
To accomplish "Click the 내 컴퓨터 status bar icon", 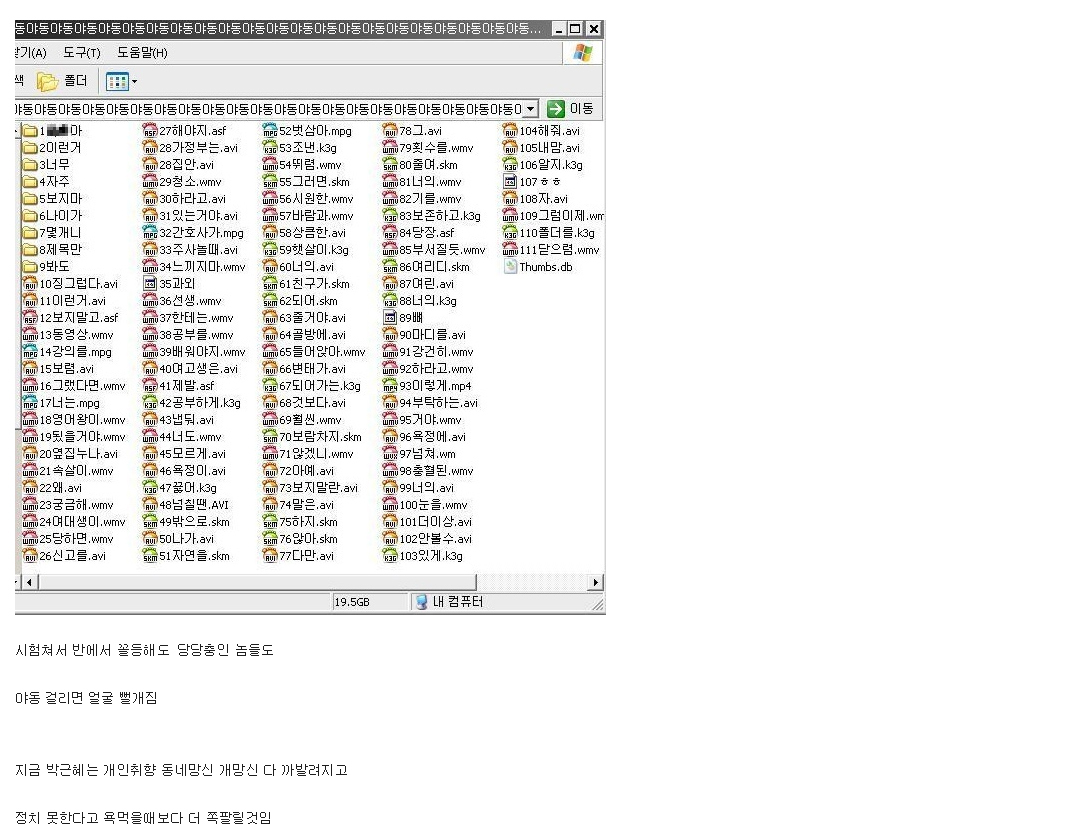I will (422, 602).
